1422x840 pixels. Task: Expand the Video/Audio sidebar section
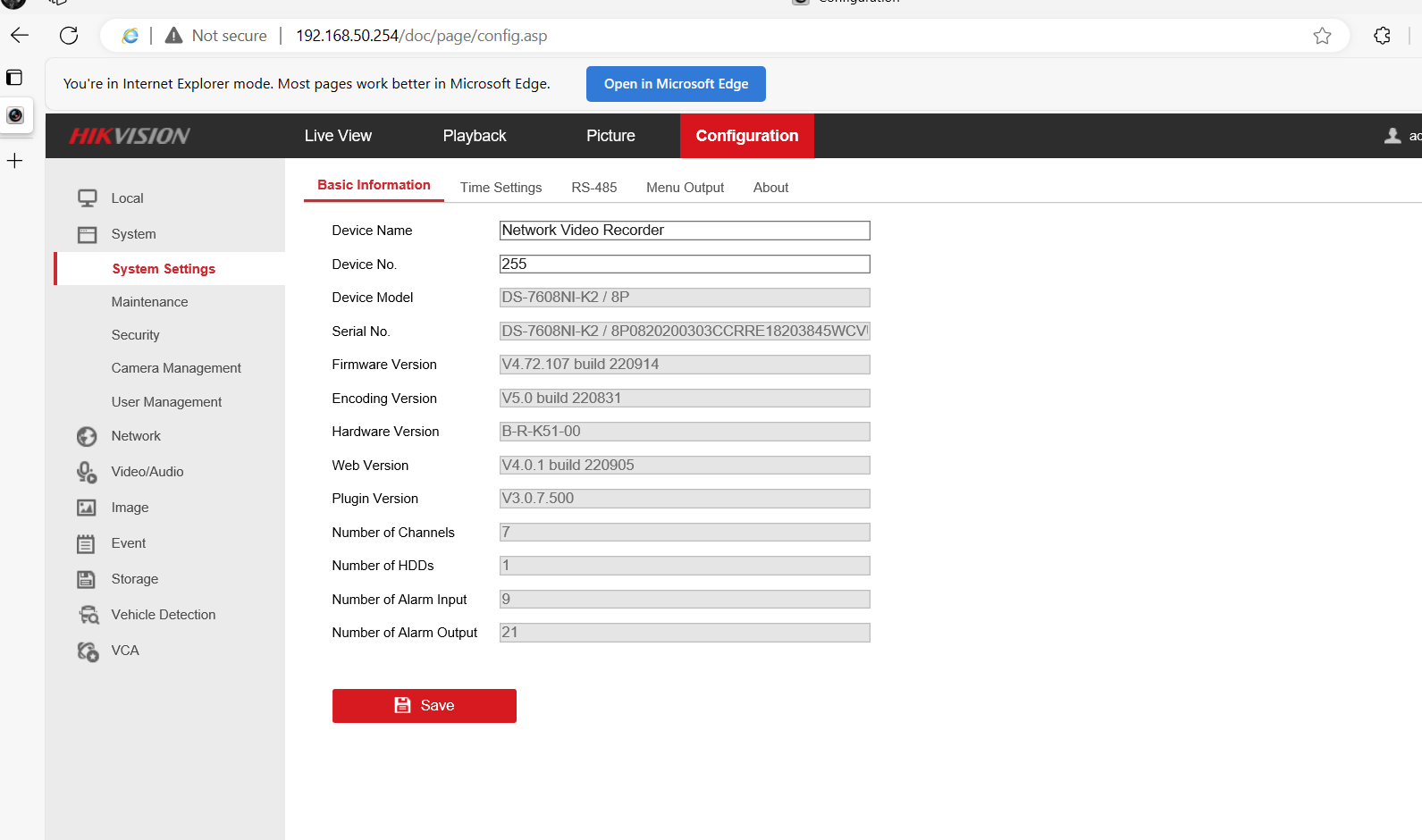147,472
